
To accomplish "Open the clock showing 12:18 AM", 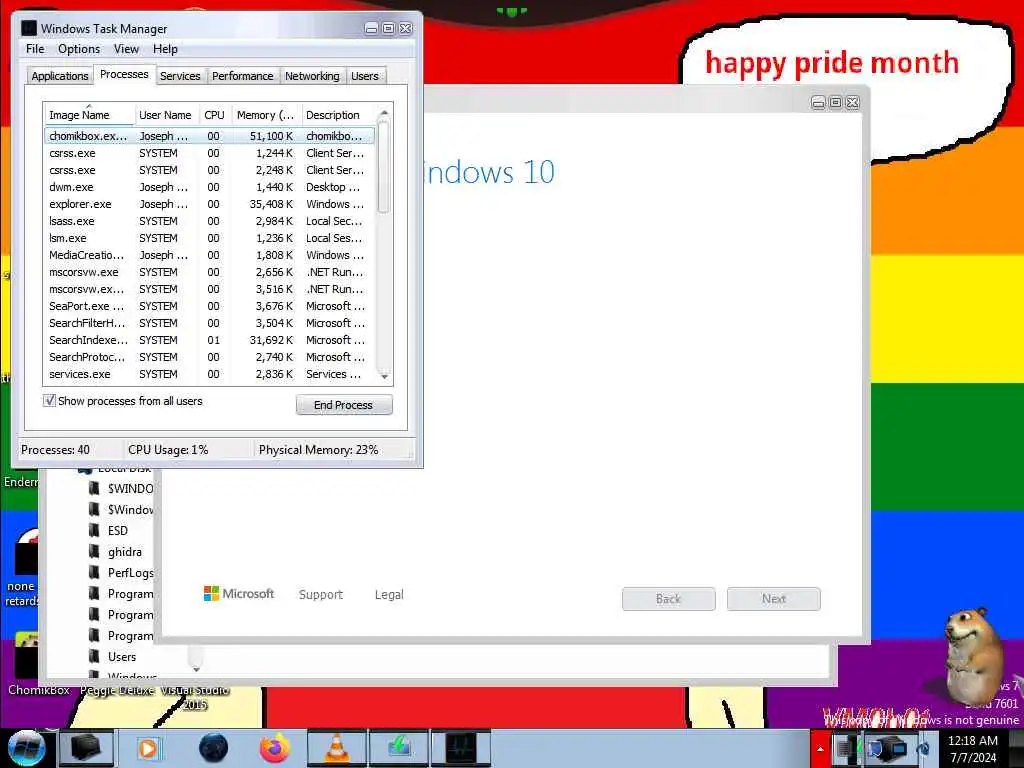I will click(972, 749).
